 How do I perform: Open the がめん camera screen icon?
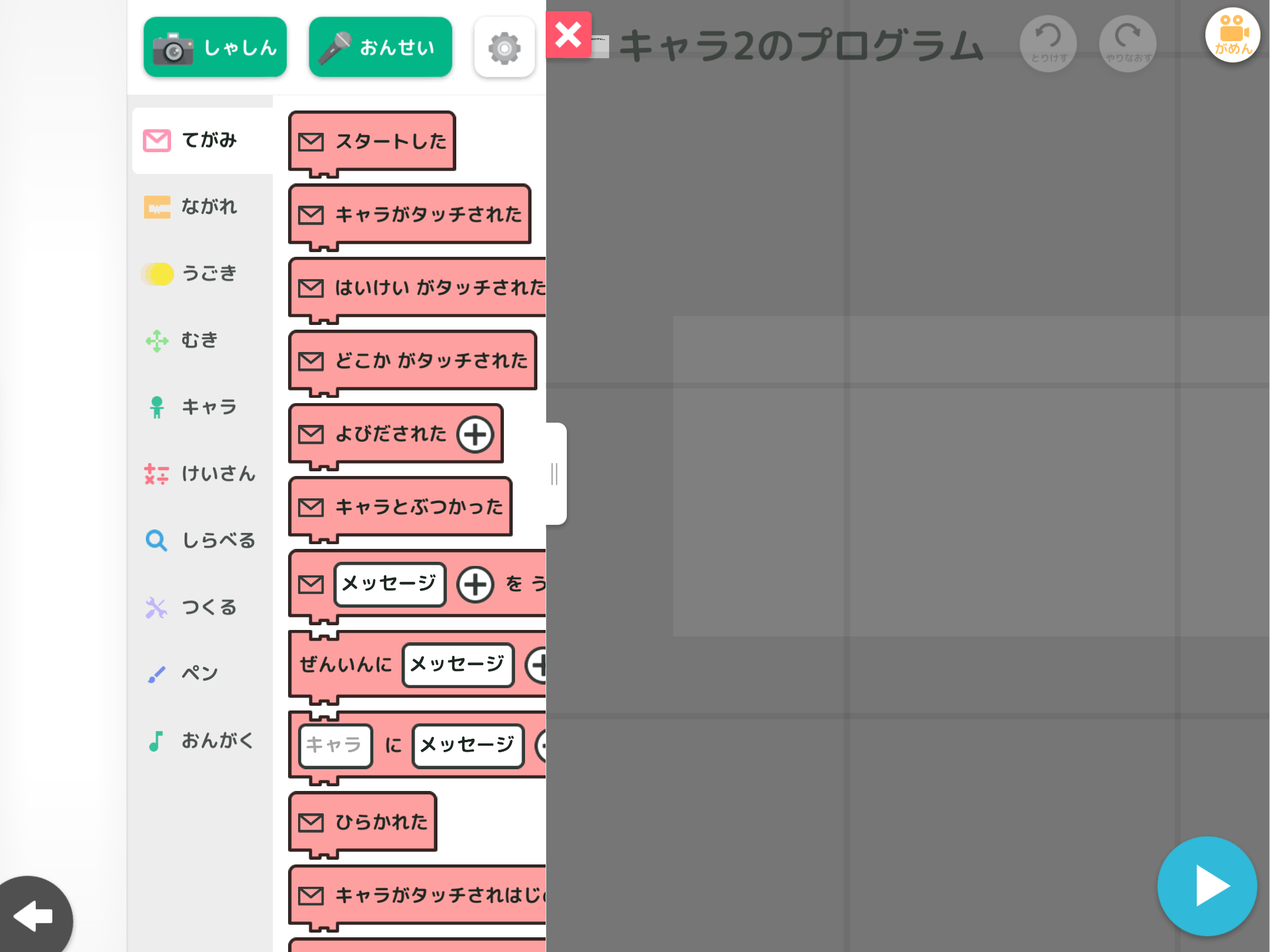click(1232, 35)
